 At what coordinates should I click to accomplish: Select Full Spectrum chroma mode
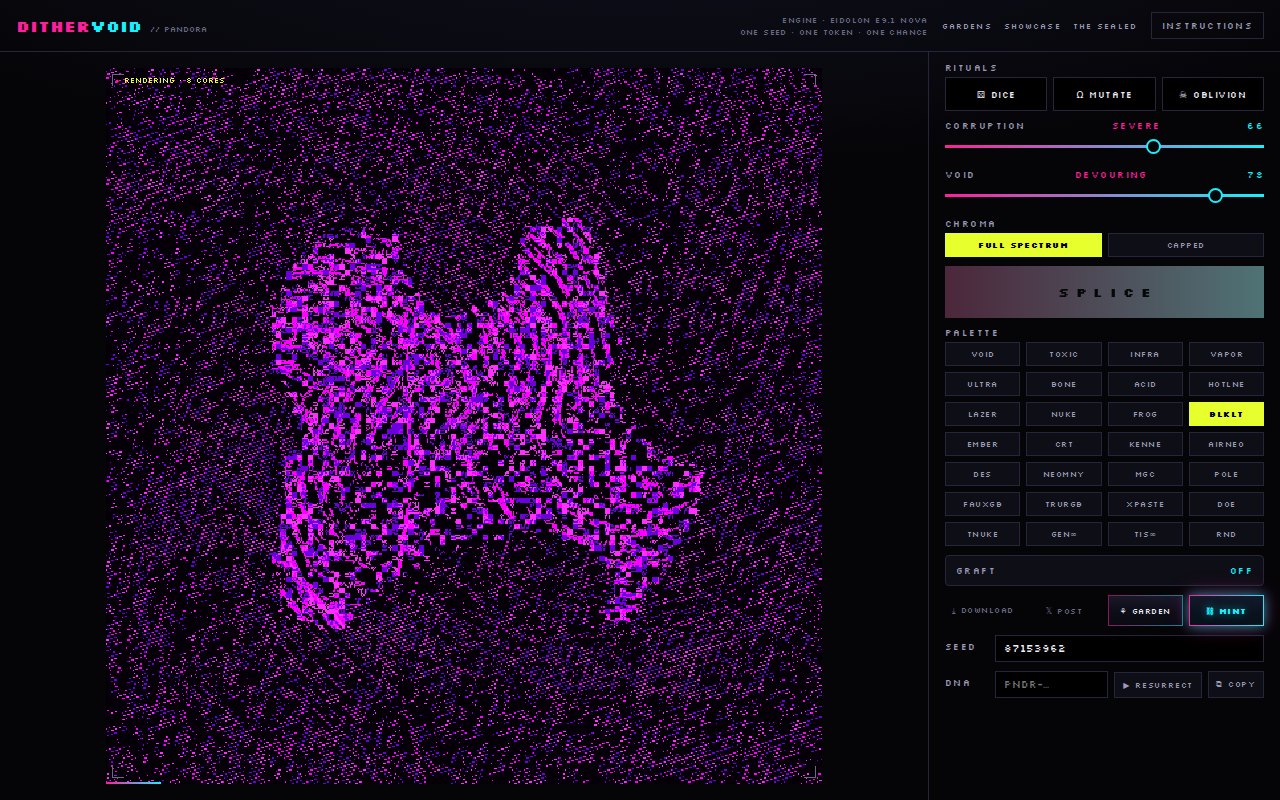coord(1023,245)
